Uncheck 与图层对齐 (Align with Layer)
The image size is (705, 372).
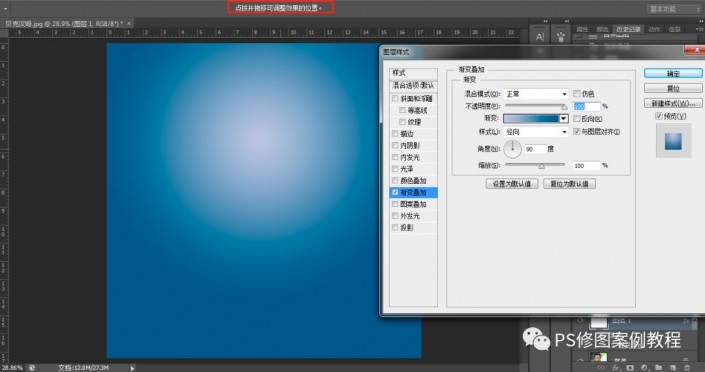576,132
